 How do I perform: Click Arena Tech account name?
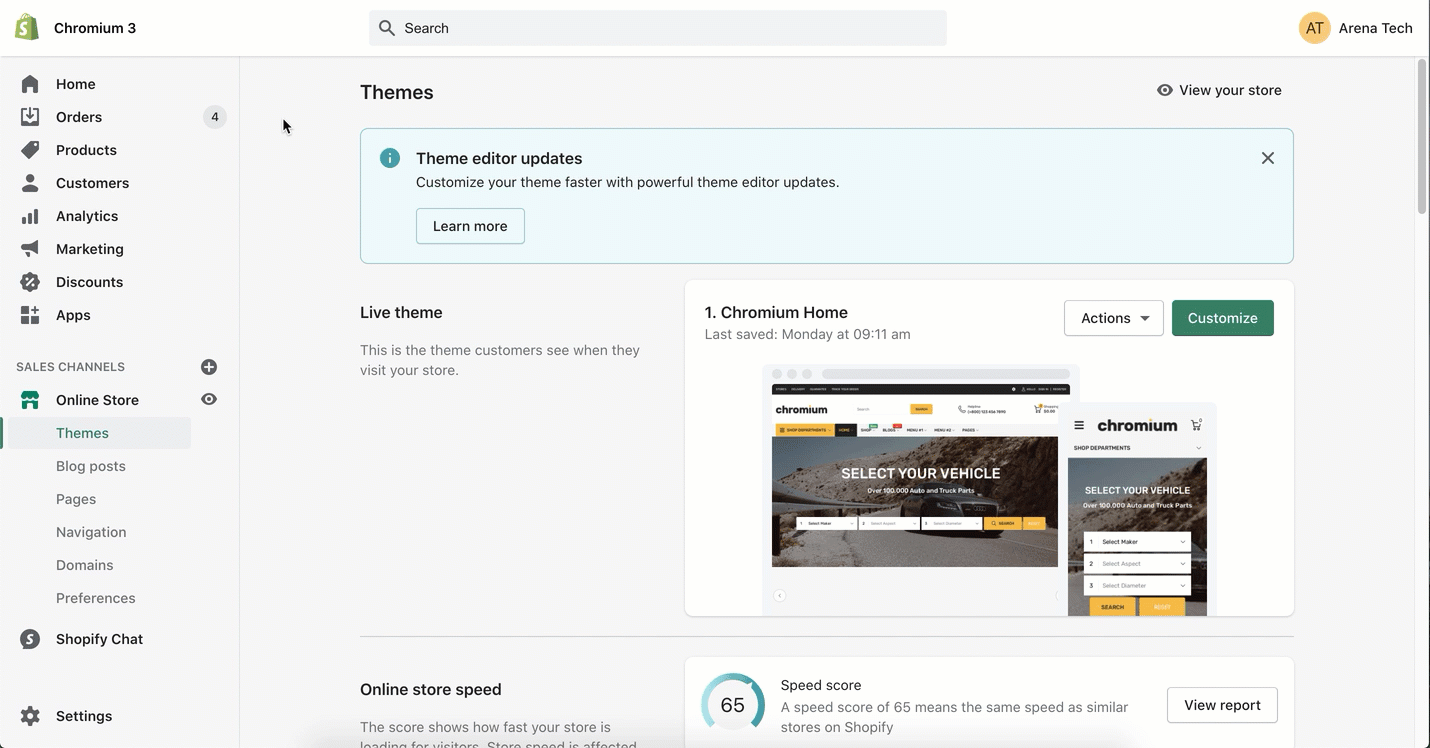[x=1375, y=28]
